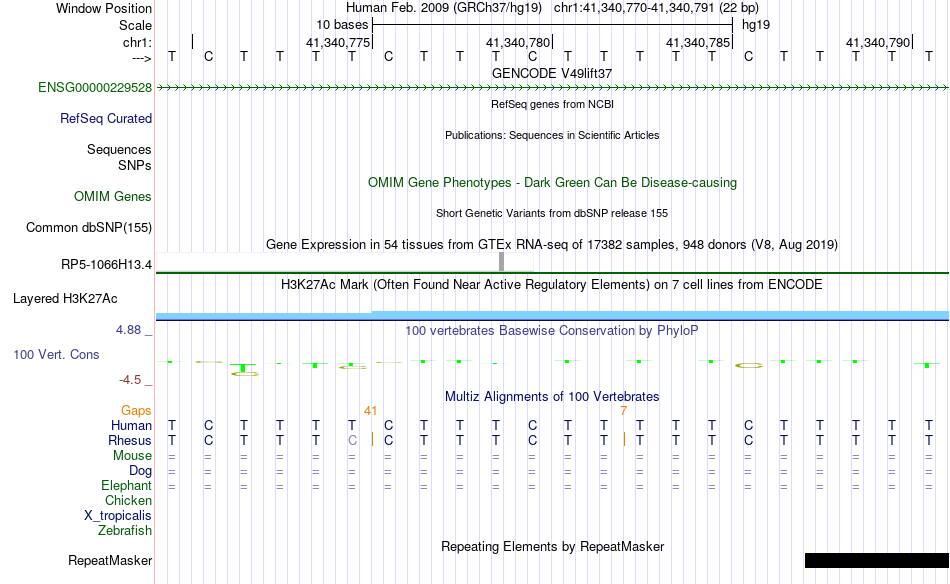Click the 10 bases scale text
Image resolution: width=950 pixels, height=584 pixels.
point(342,25)
